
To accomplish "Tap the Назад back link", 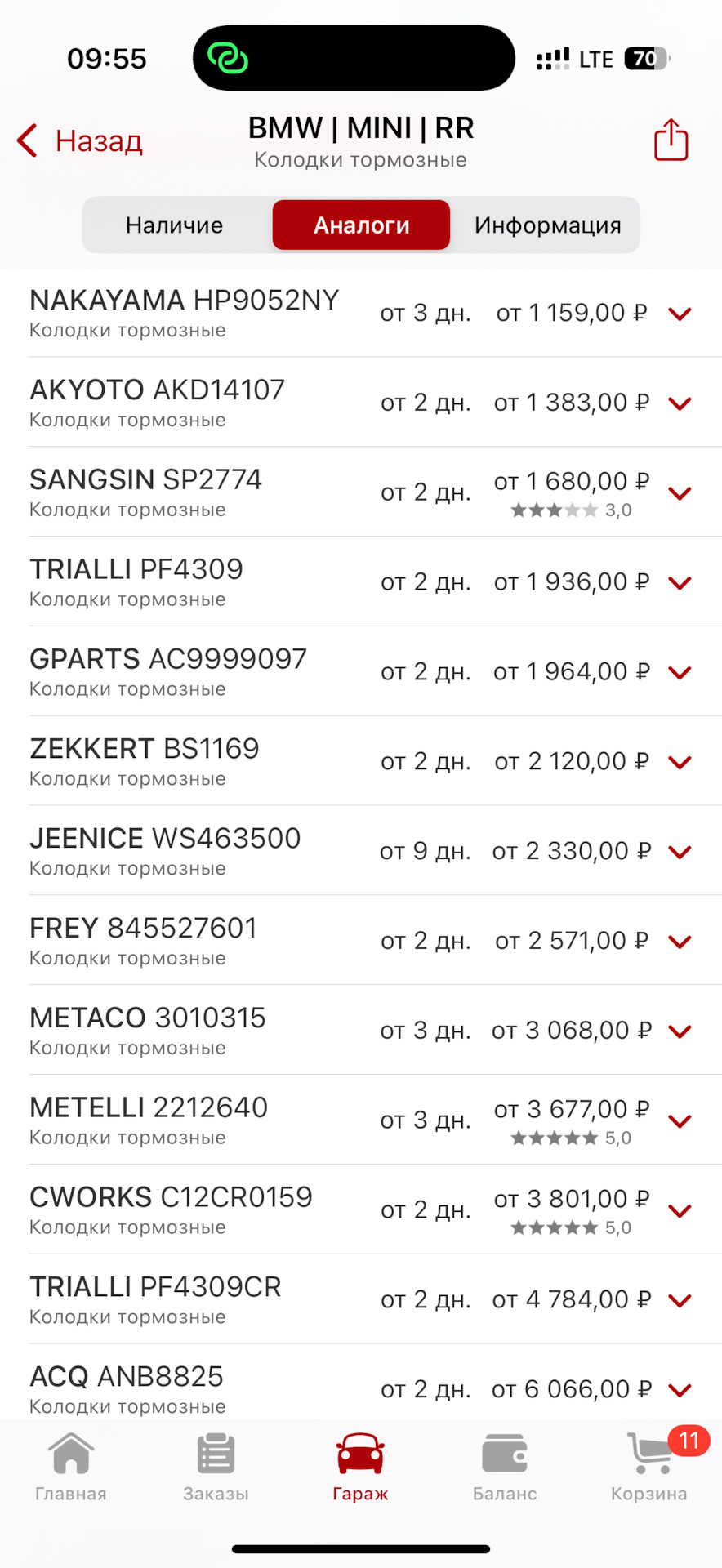I will [99, 140].
